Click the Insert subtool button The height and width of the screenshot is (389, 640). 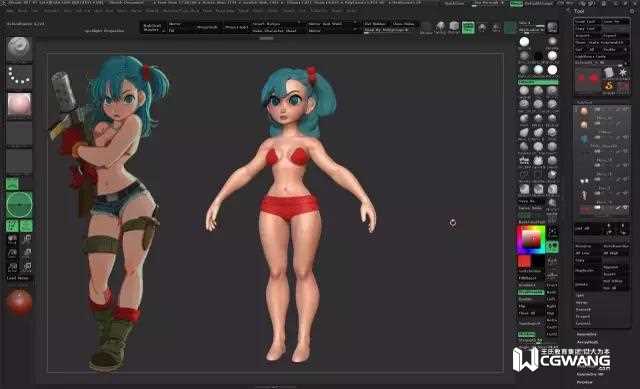click(x=616, y=274)
